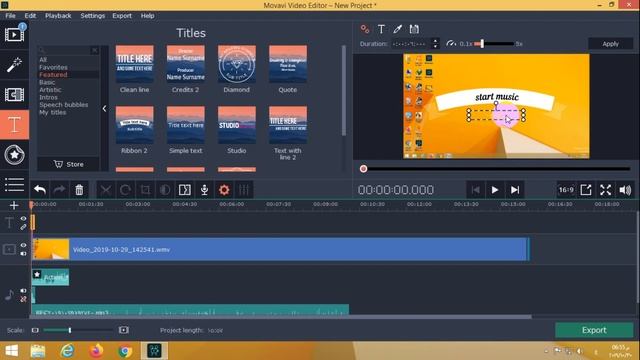Screen dimensions: 640x360
Task: Open Clip properties icon above preview
Action: point(365,29)
